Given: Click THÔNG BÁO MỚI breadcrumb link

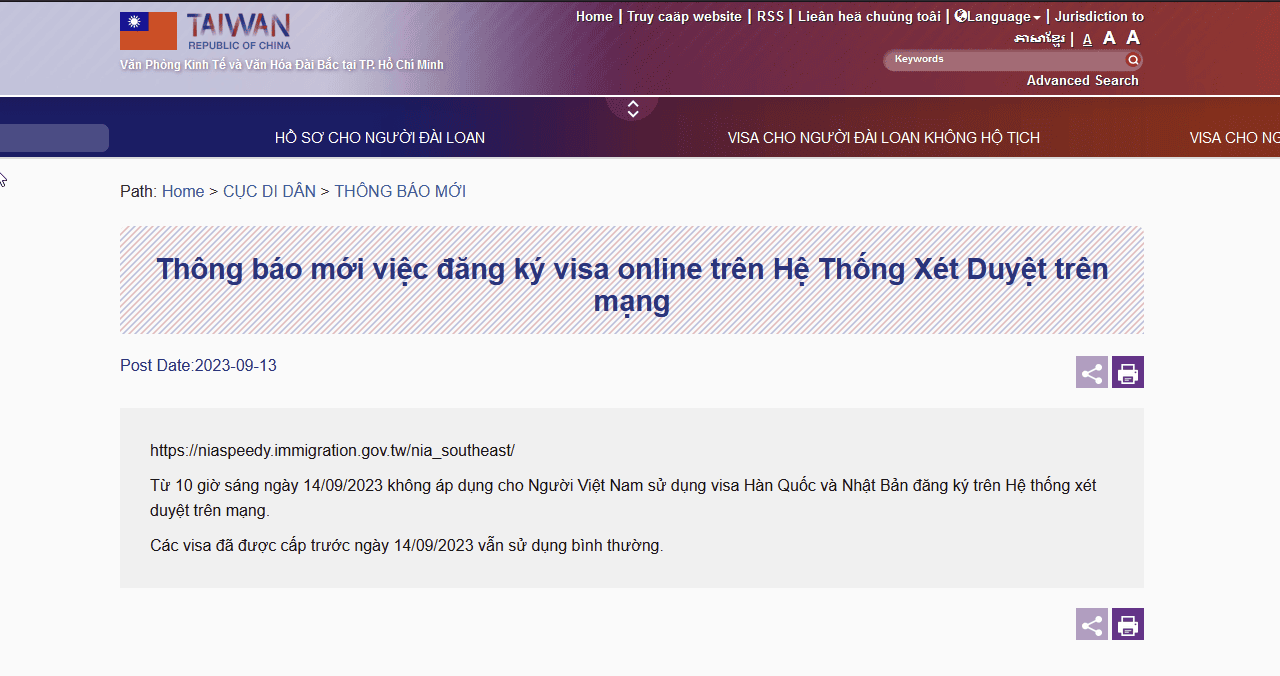Looking at the screenshot, I should click(400, 191).
